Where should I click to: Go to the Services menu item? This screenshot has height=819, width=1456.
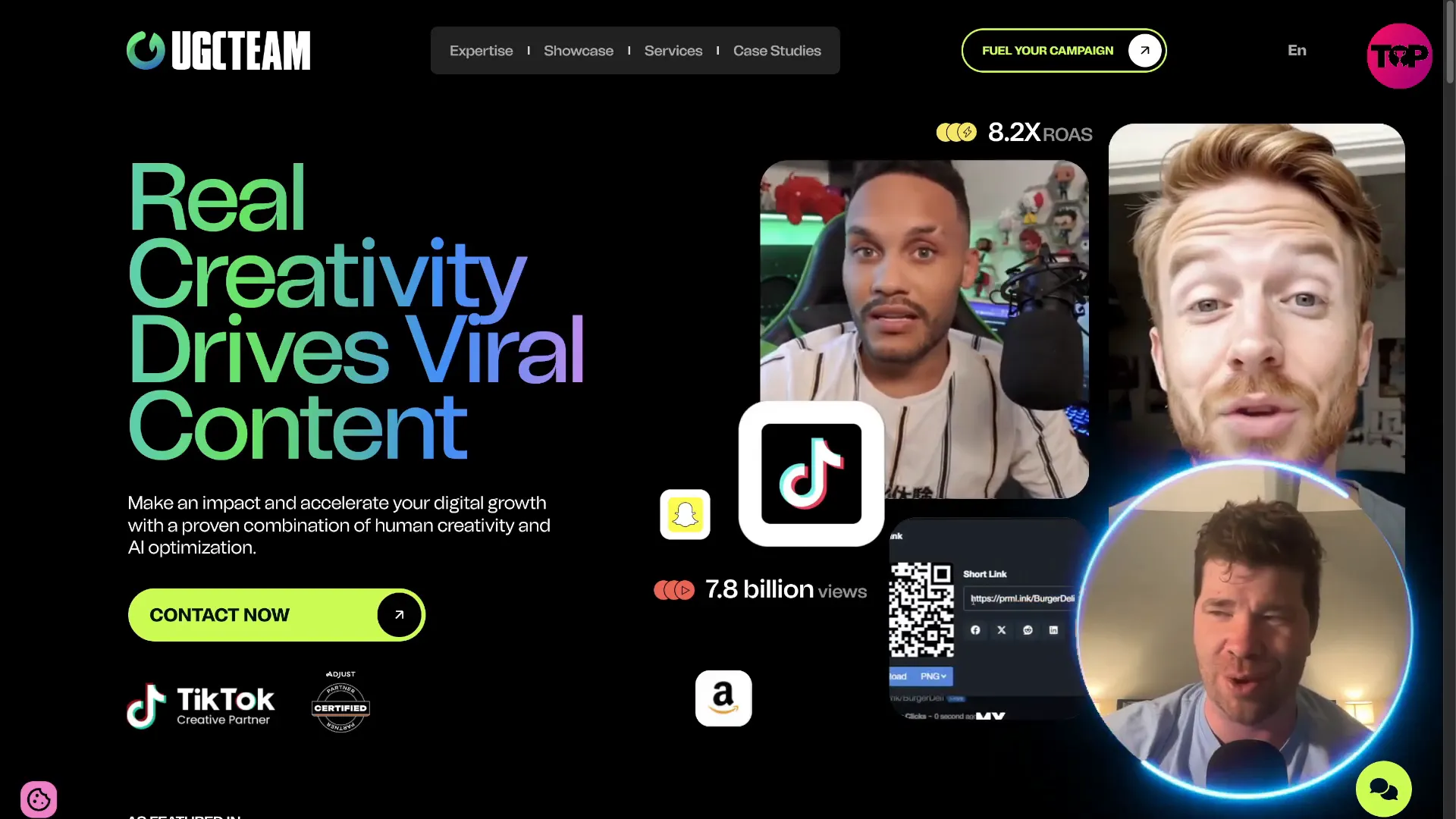point(673,51)
